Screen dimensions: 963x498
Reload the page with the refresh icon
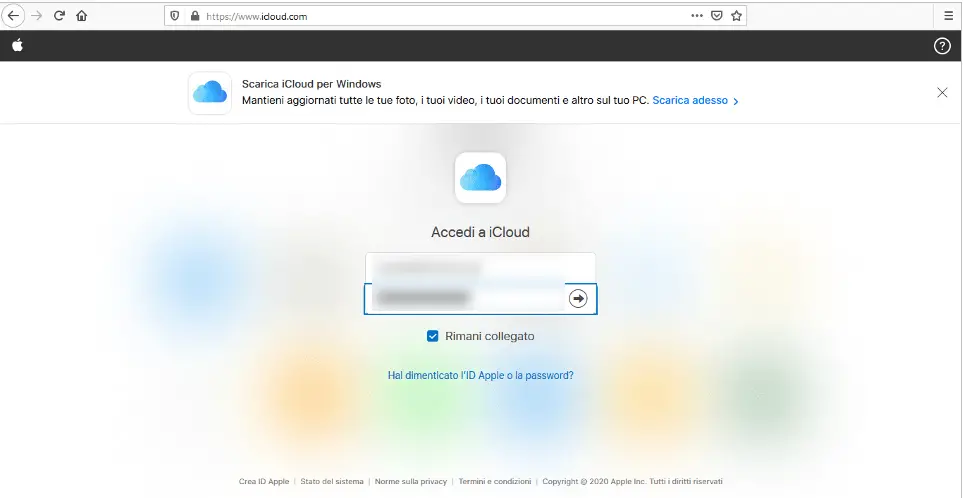[x=59, y=16]
